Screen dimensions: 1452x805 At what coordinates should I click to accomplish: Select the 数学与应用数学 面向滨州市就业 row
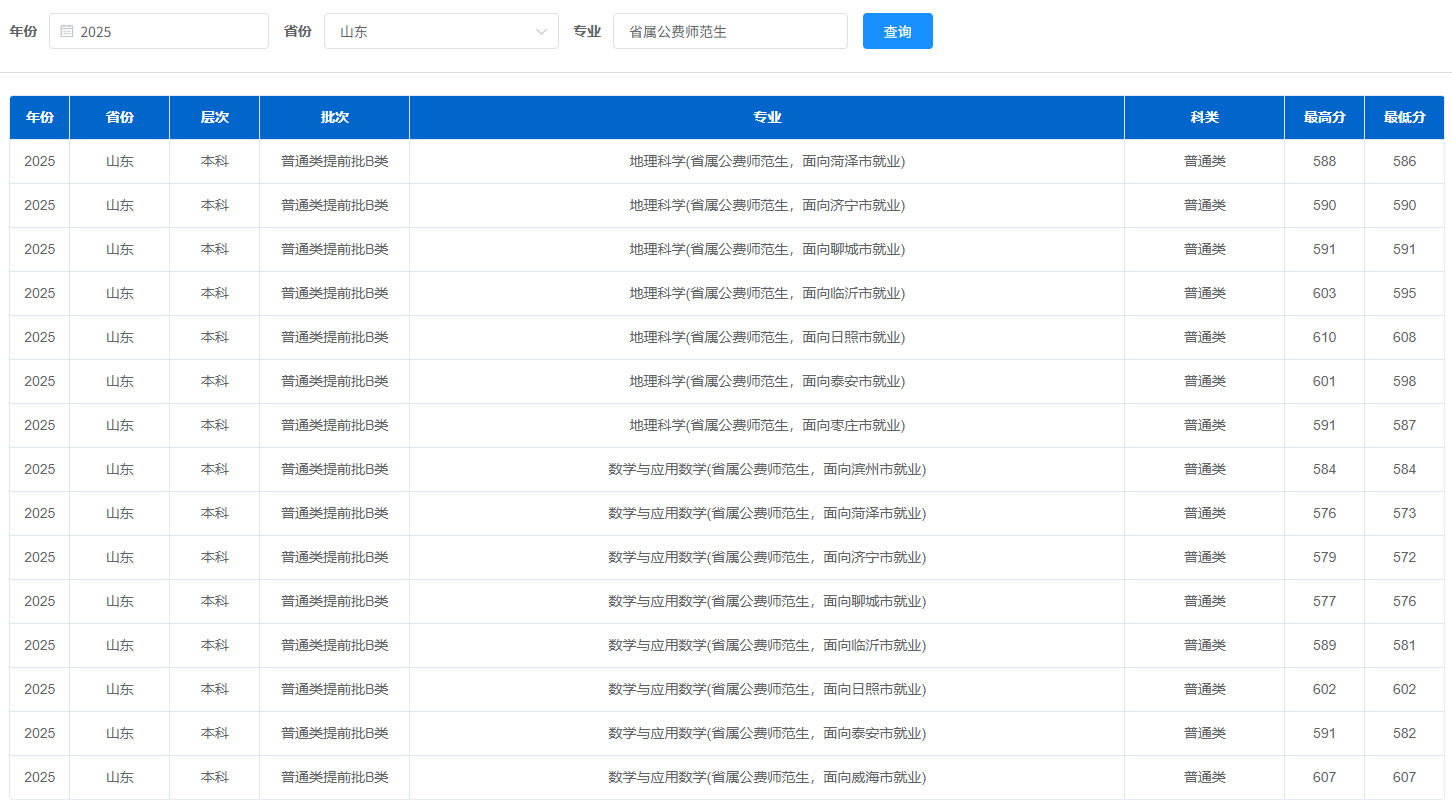(767, 469)
